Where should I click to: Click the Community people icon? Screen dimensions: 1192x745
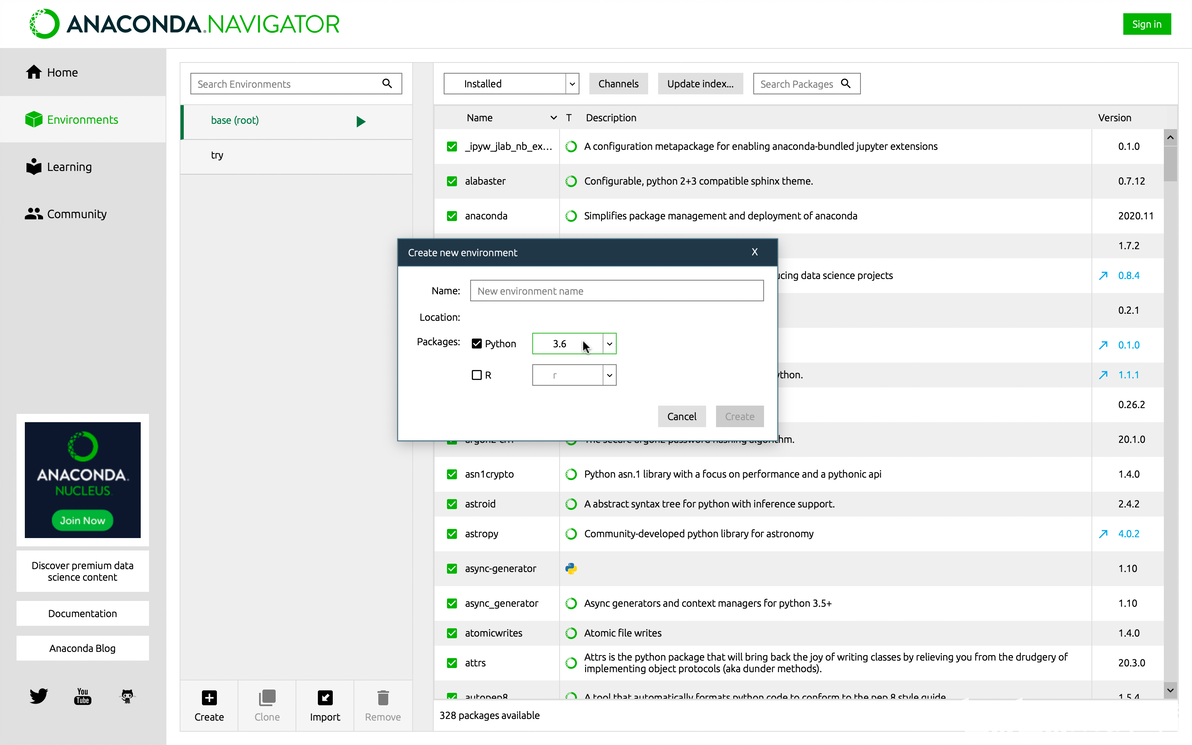click(33, 214)
